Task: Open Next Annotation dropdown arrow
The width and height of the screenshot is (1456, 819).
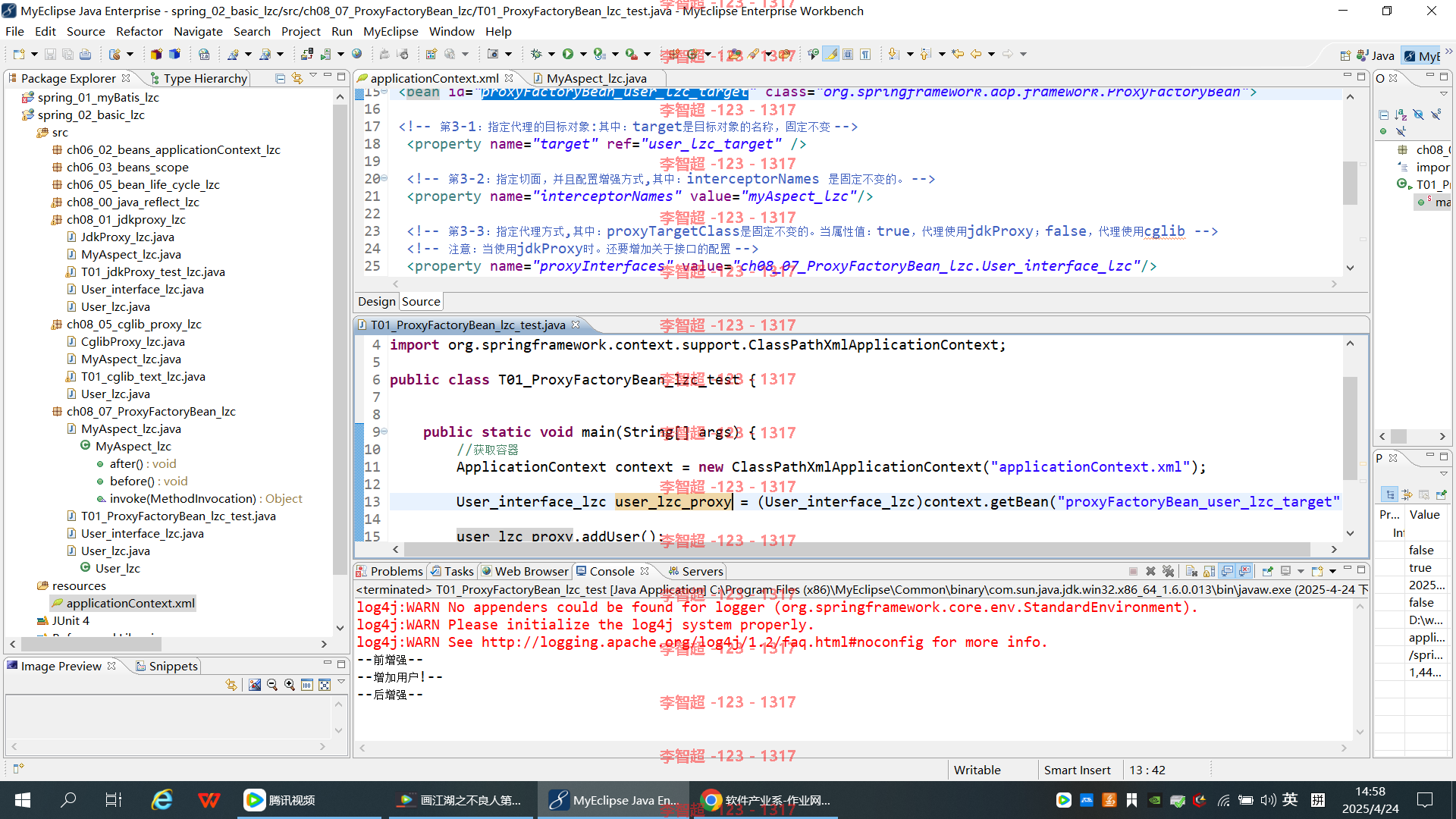Action: pyautogui.click(x=909, y=54)
